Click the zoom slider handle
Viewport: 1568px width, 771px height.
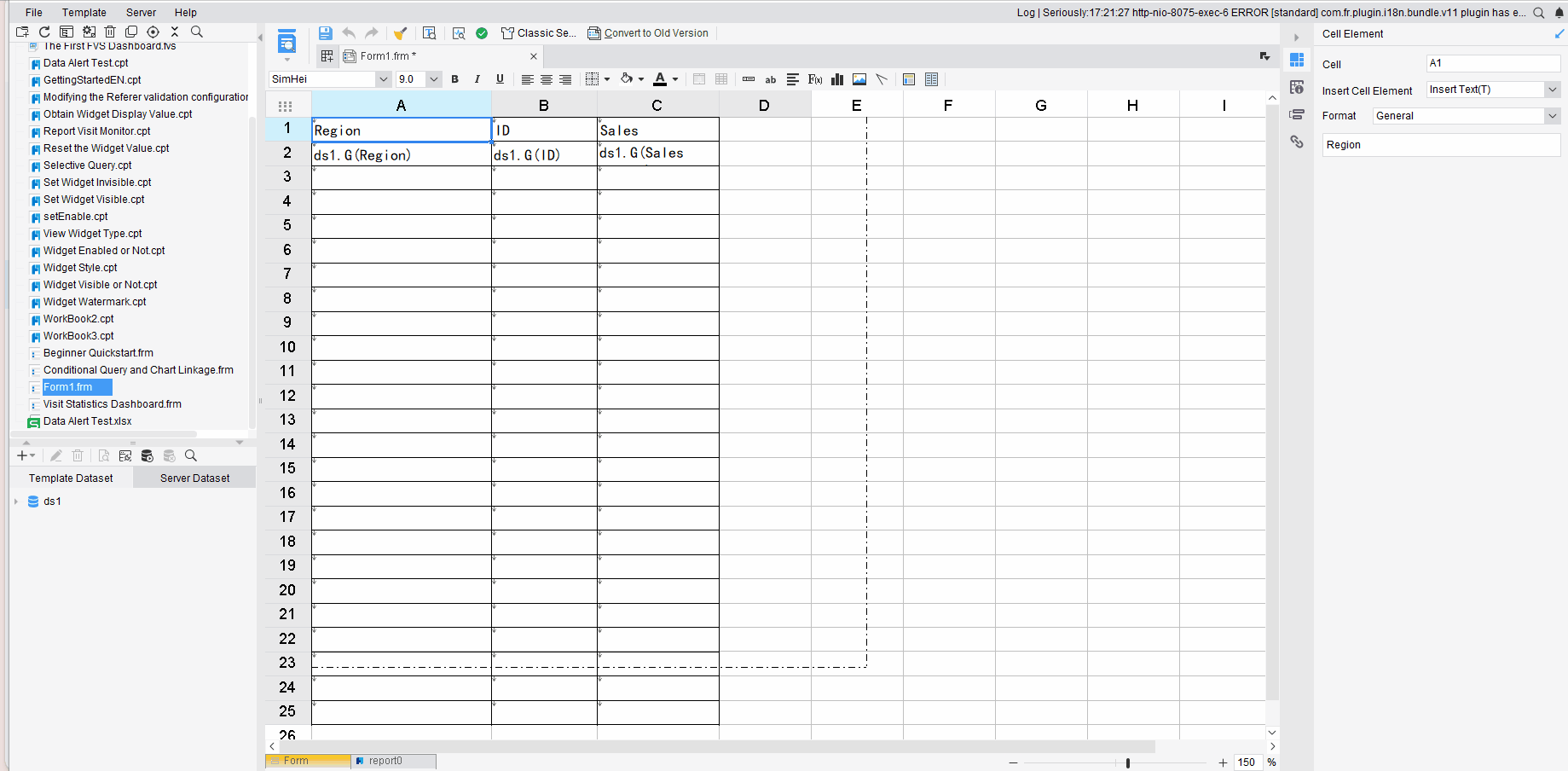point(1128,762)
